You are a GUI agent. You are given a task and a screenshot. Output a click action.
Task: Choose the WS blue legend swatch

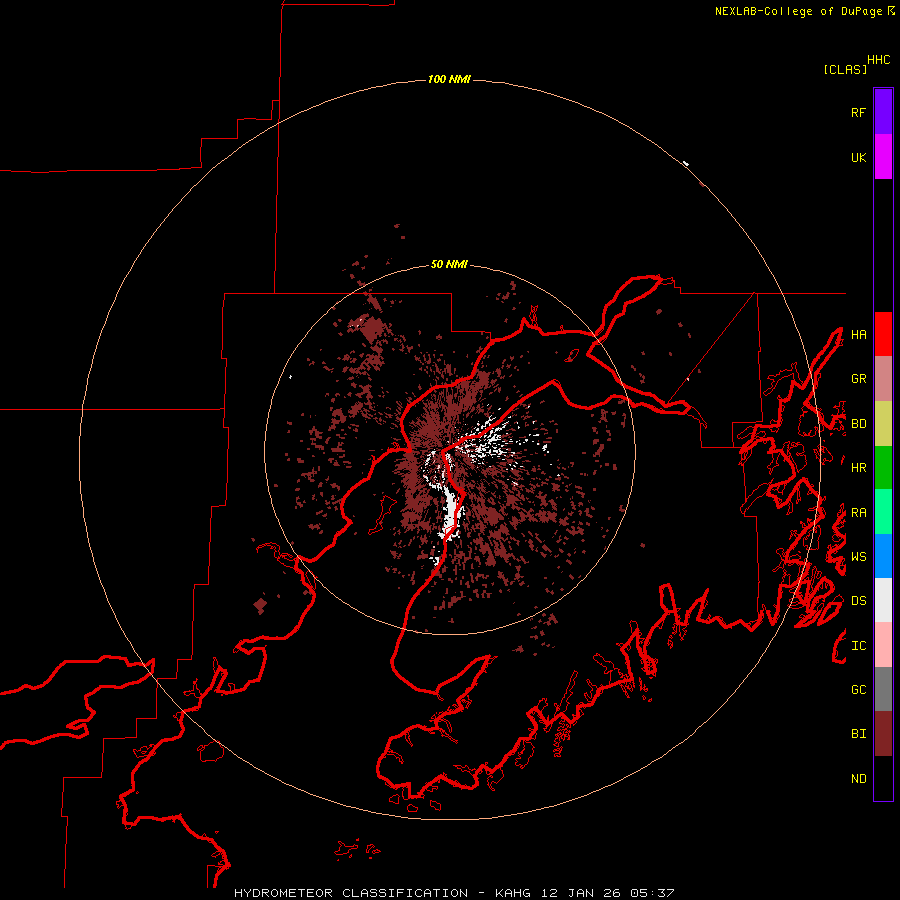(883, 556)
